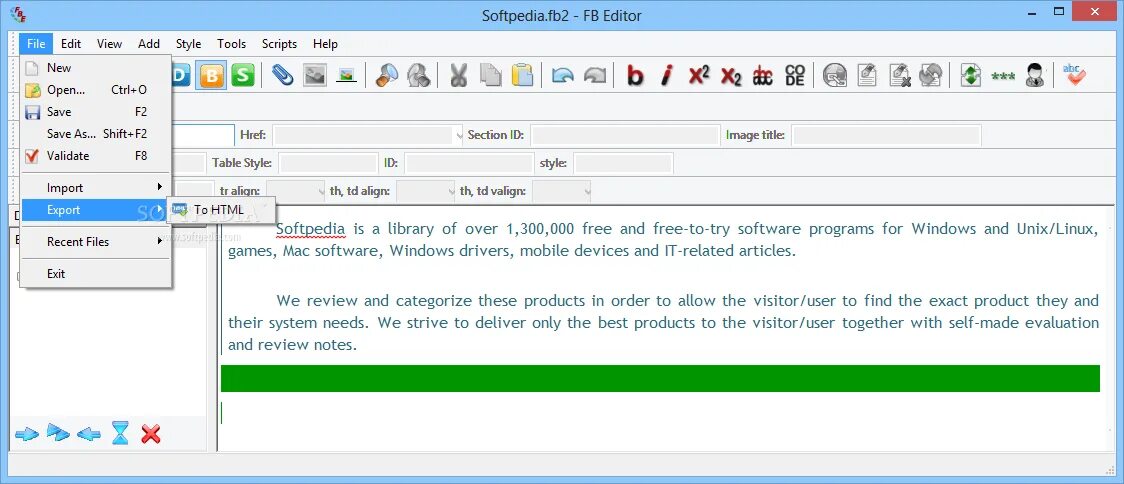Copy selection with the copy icon
This screenshot has width=1124, height=484.
click(490, 75)
